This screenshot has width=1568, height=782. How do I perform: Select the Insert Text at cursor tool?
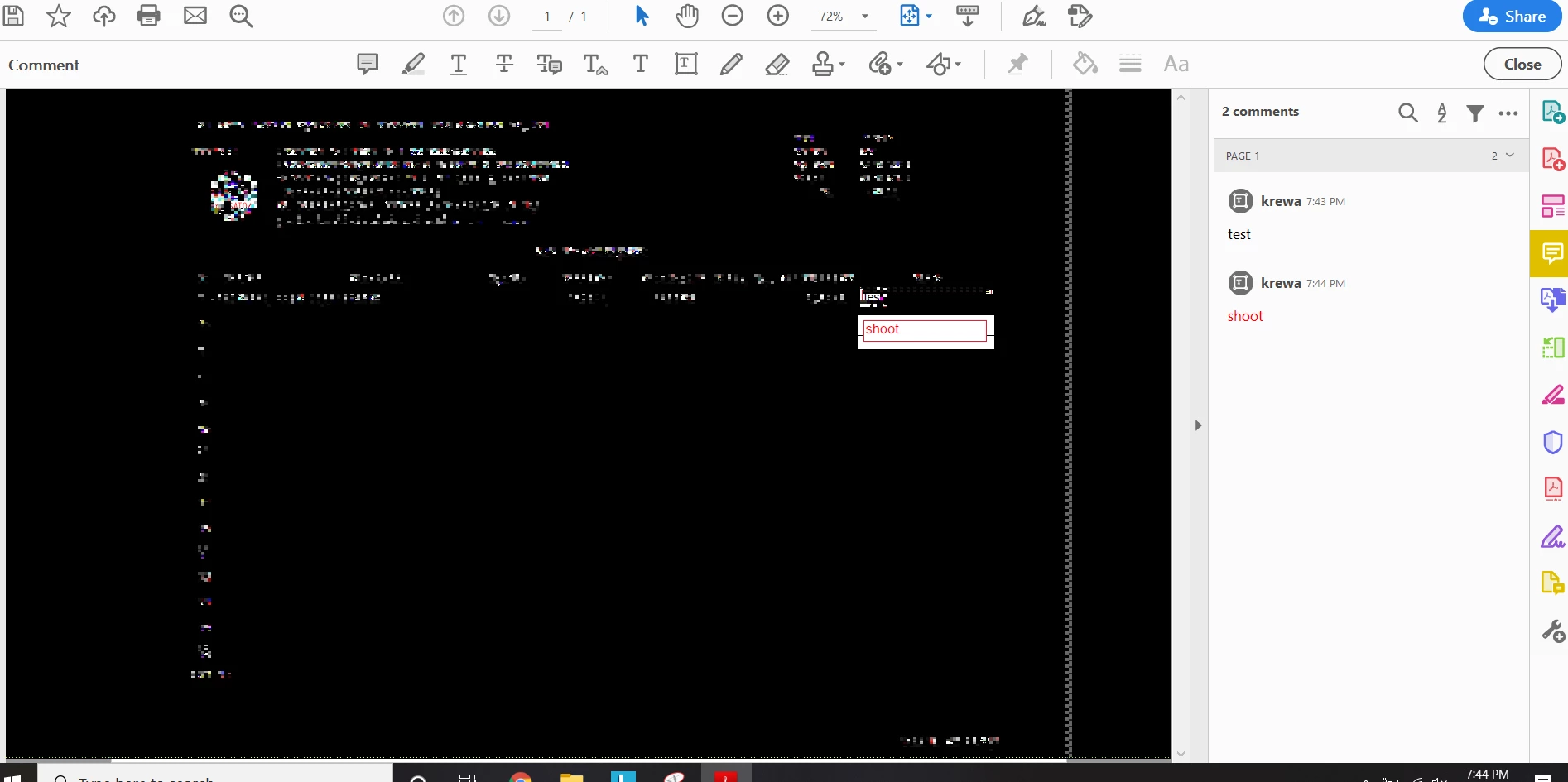click(x=595, y=64)
